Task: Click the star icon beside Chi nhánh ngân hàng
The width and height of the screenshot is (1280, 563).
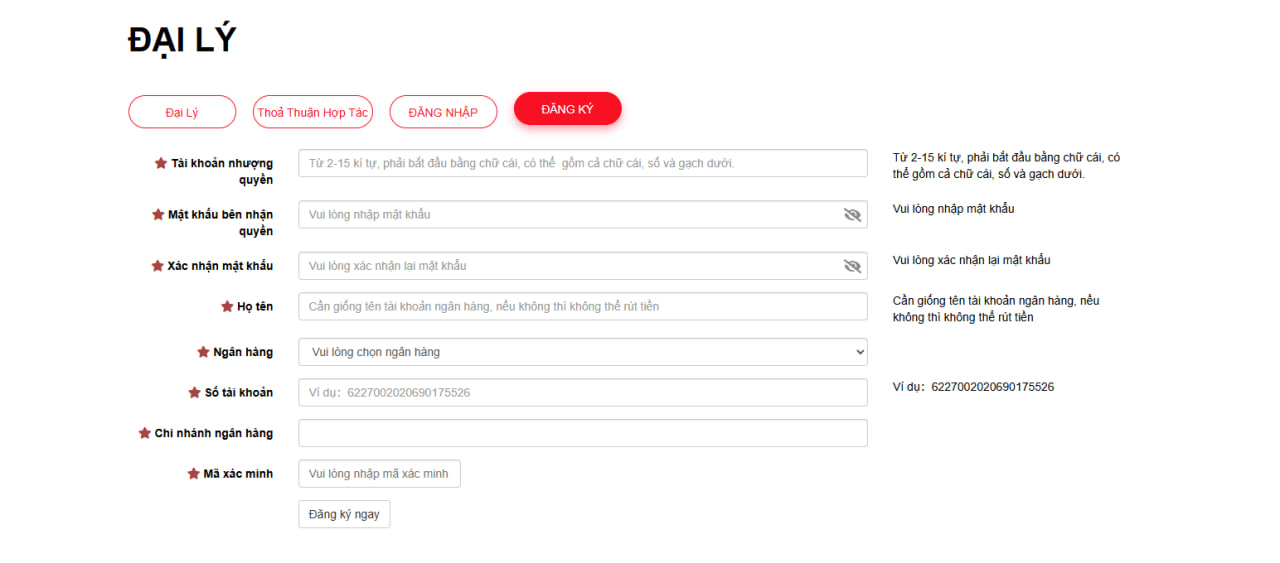Action: [145, 433]
